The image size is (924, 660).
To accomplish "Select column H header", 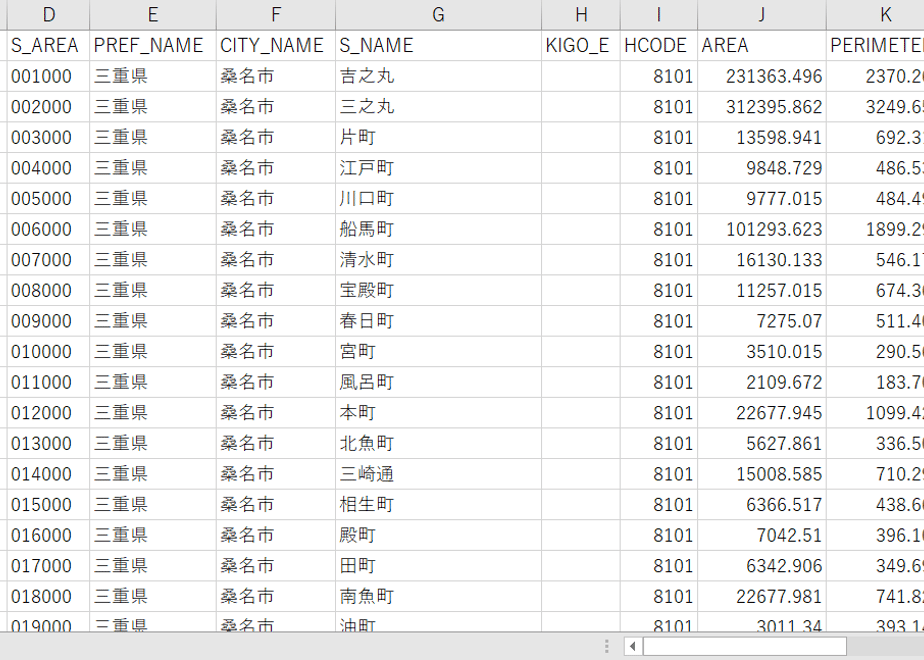I will click(580, 15).
